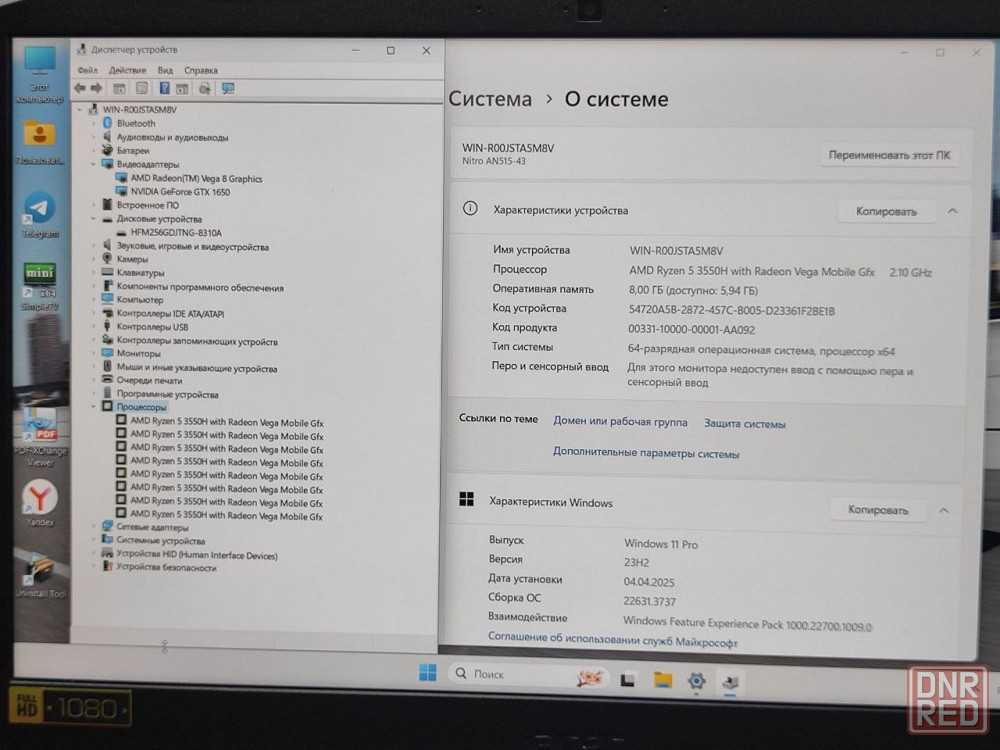Select NVIDIA GeForce GTX 1650 adapter
This screenshot has width=1000, height=750.
point(180,191)
